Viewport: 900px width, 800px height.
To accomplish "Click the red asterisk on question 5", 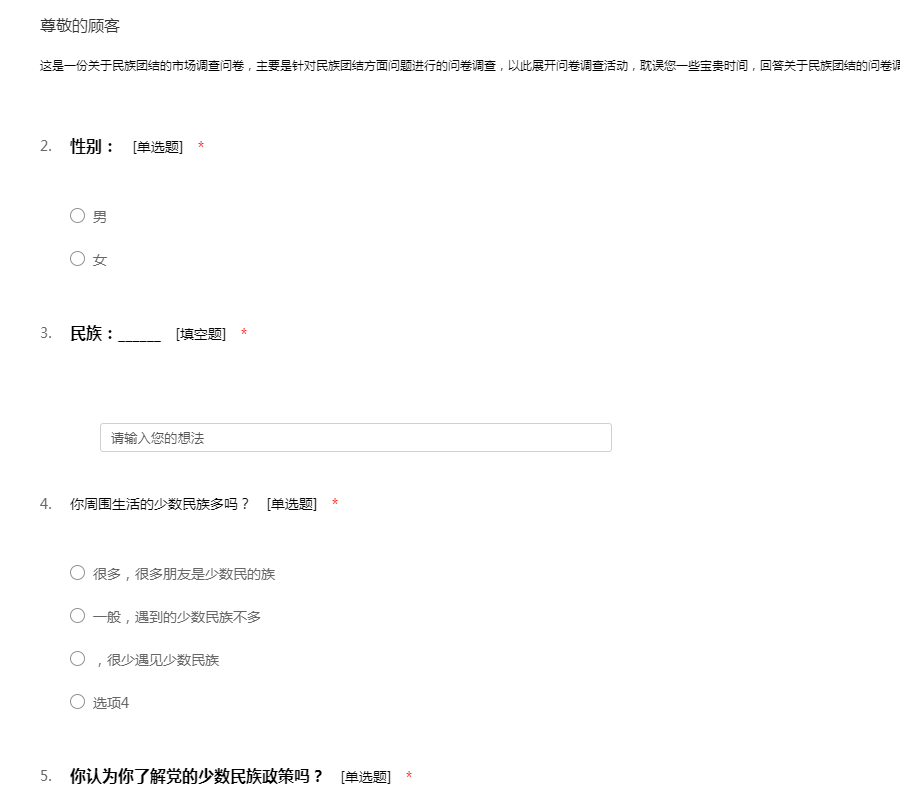I will [x=409, y=777].
